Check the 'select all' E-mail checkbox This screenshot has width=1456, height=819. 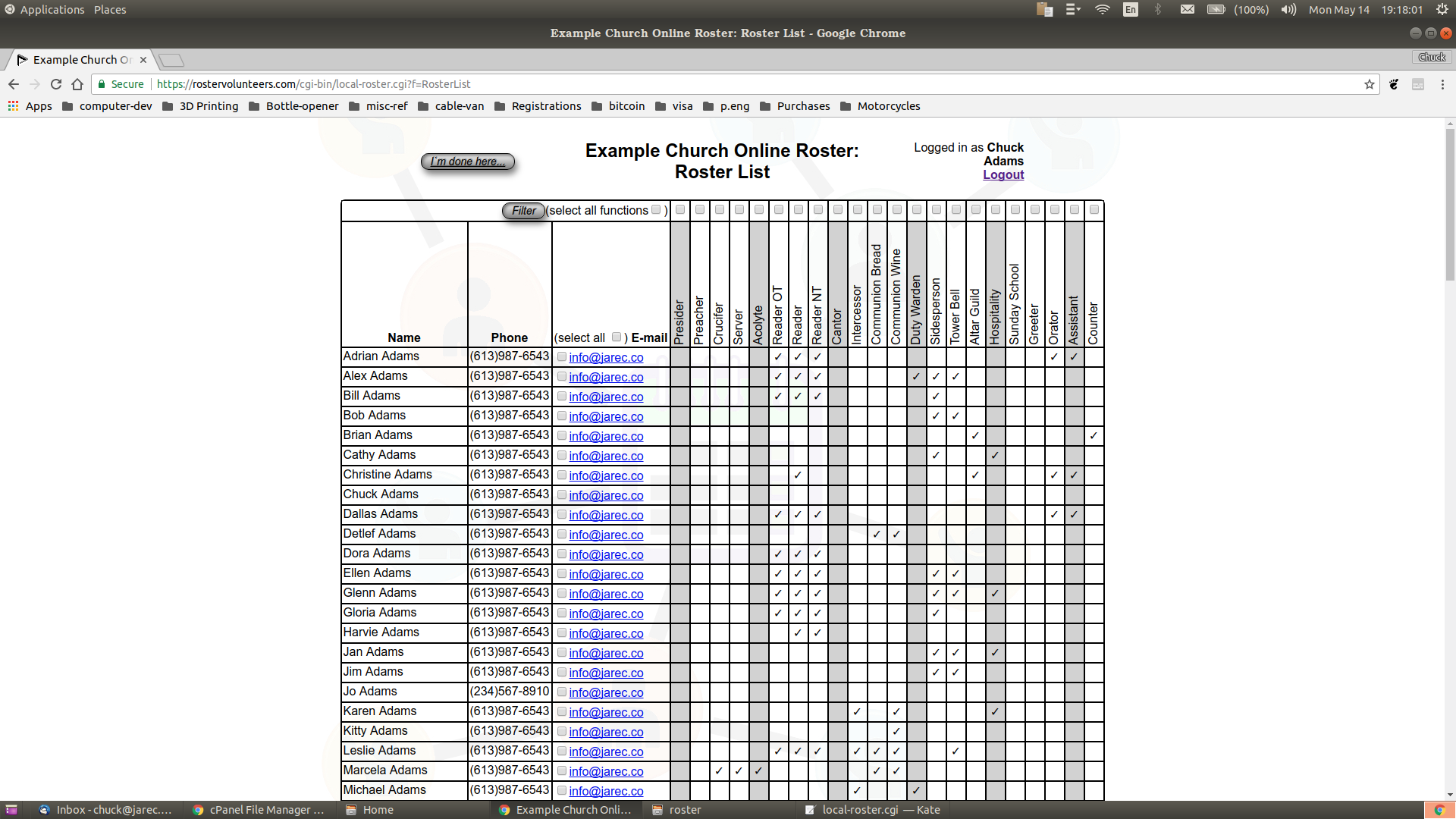617,337
